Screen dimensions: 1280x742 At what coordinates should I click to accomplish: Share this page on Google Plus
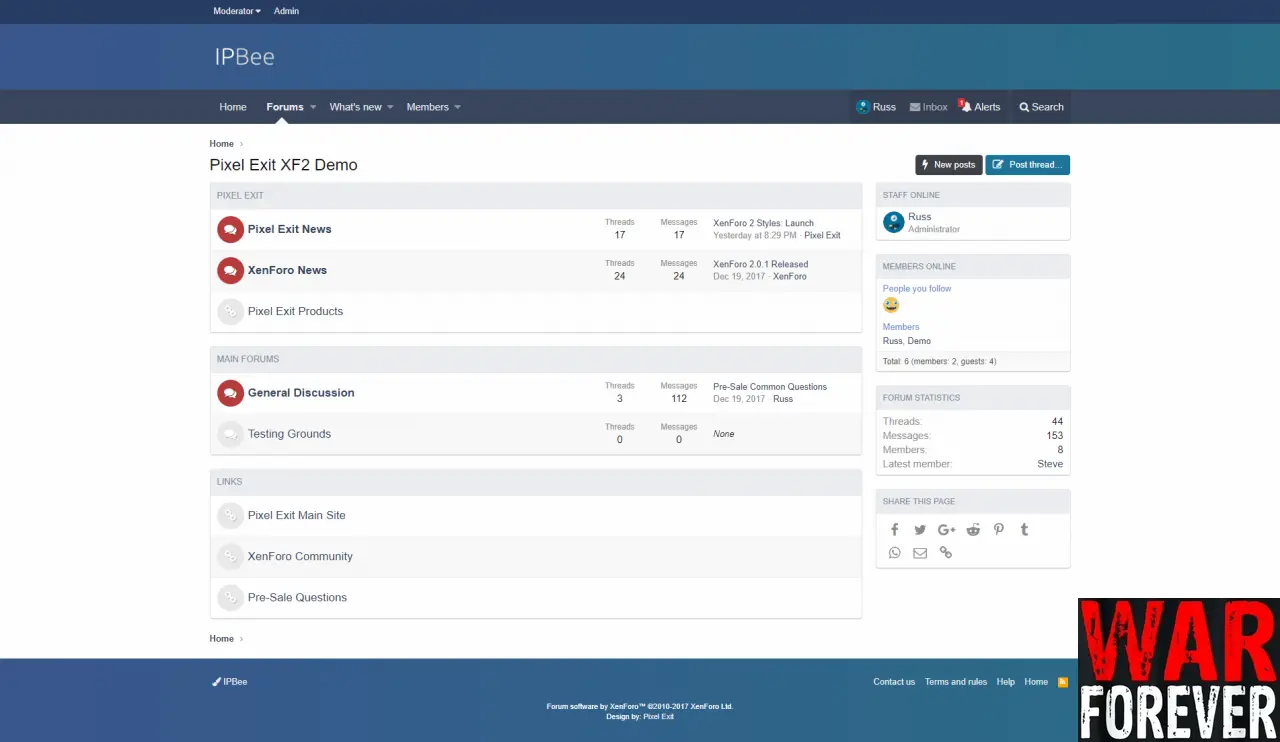[x=946, y=530]
